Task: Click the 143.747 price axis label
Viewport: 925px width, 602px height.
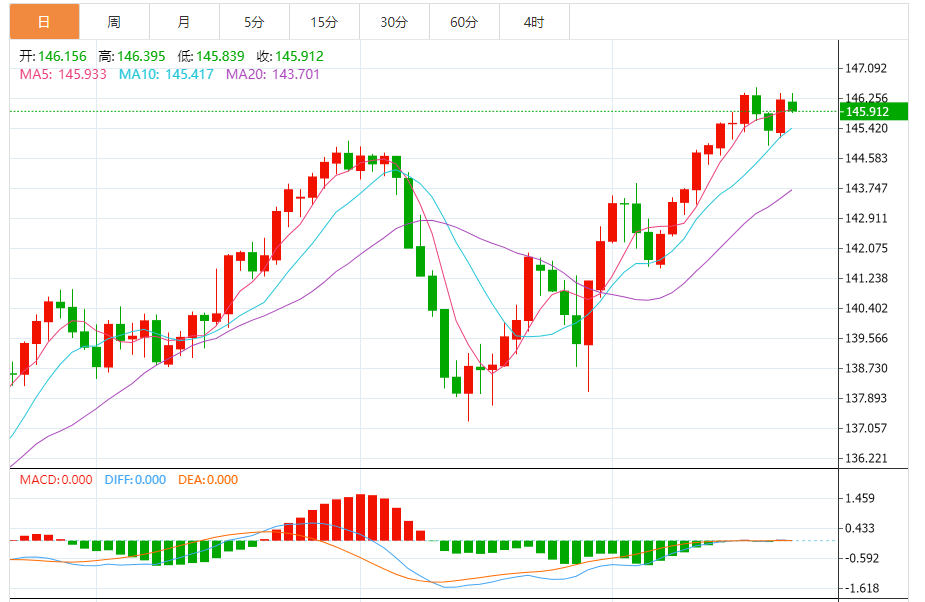Action: [x=866, y=188]
